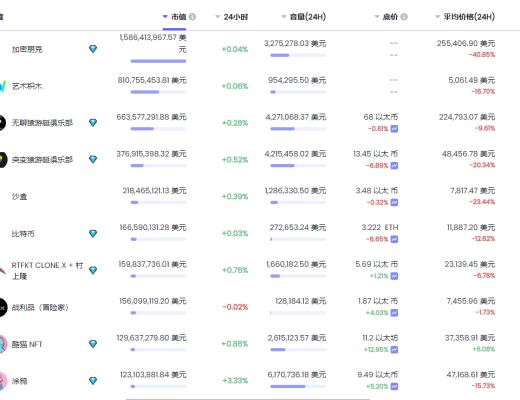Select 24h change +0.39%
The height and width of the screenshot is (400, 520).
point(235,196)
